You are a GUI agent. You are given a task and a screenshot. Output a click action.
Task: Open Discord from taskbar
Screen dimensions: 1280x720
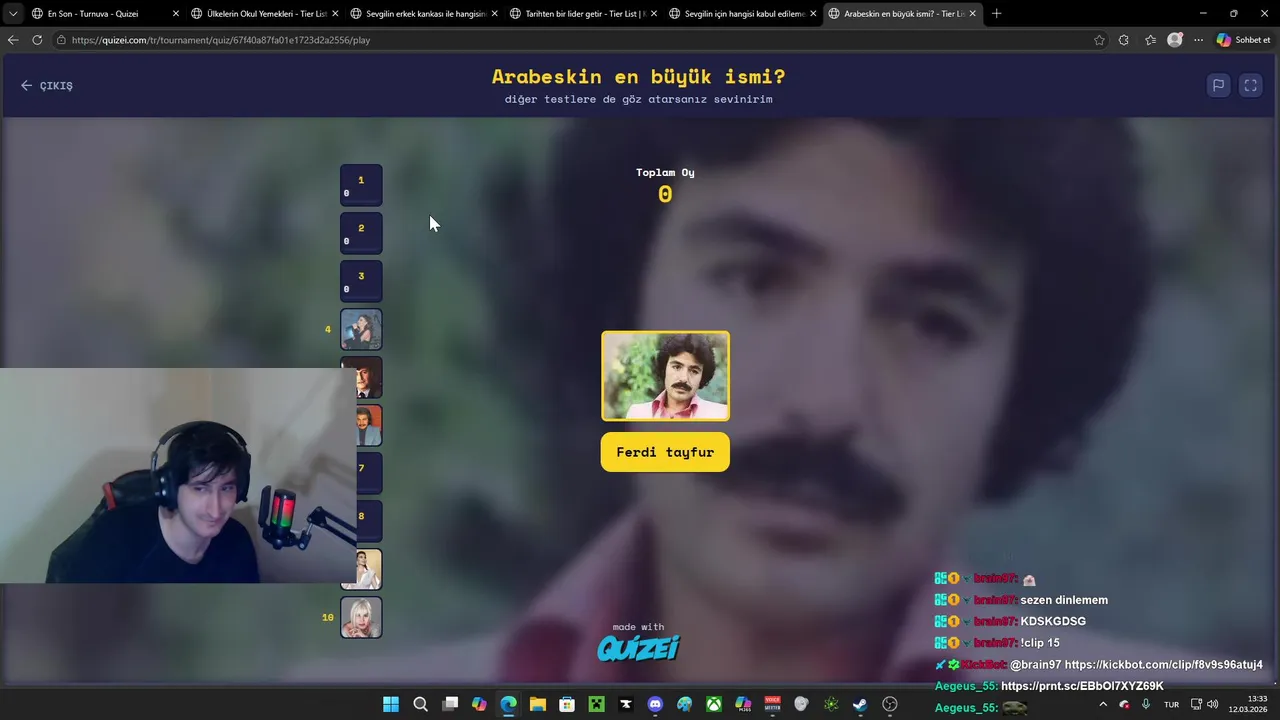tap(655, 704)
